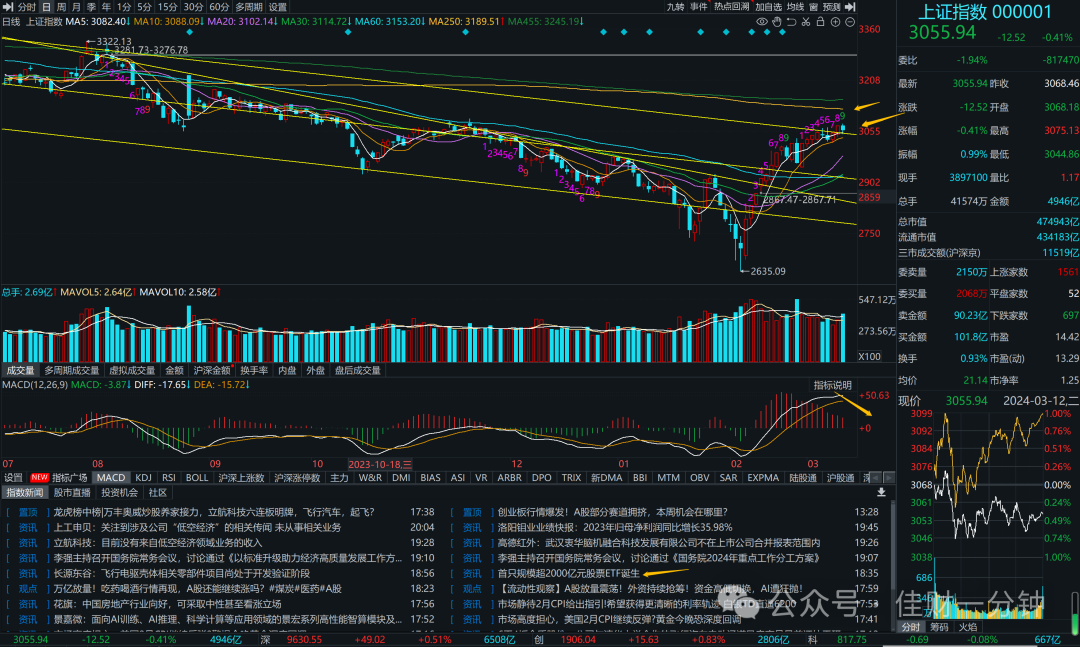Open the 指标广场 indicator plaza
This screenshot has height=647, width=1080.
[x=70, y=477]
